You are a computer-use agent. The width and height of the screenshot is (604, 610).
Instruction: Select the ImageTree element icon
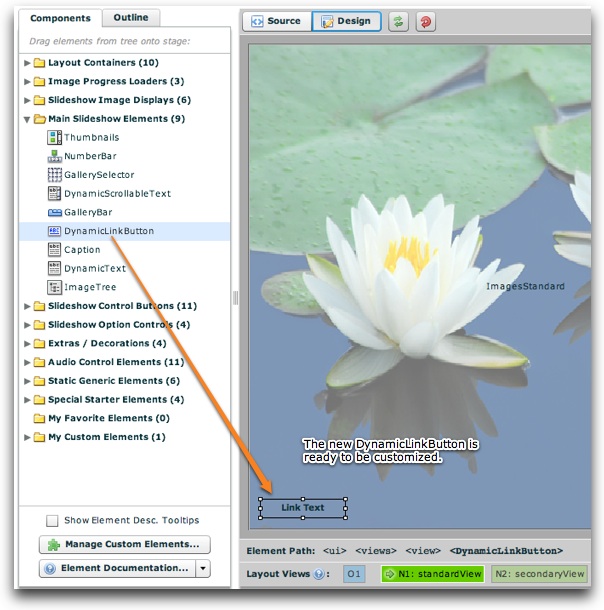55,287
